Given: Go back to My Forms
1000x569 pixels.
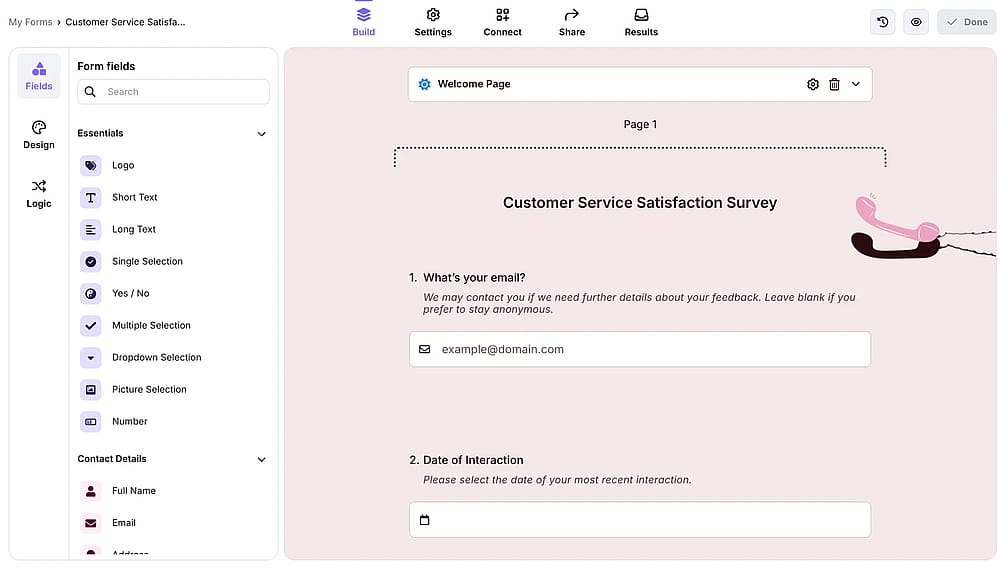Looking at the screenshot, I should [x=30, y=22].
